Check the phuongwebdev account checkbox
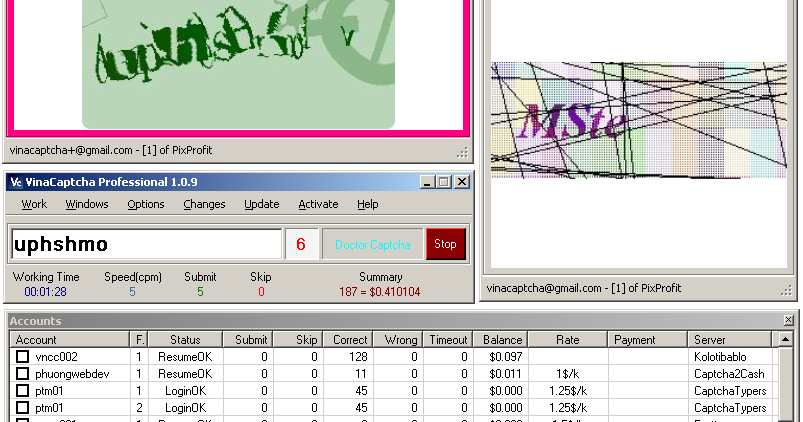Image resolution: width=803 pixels, height=422 pixels. point(22,373)
